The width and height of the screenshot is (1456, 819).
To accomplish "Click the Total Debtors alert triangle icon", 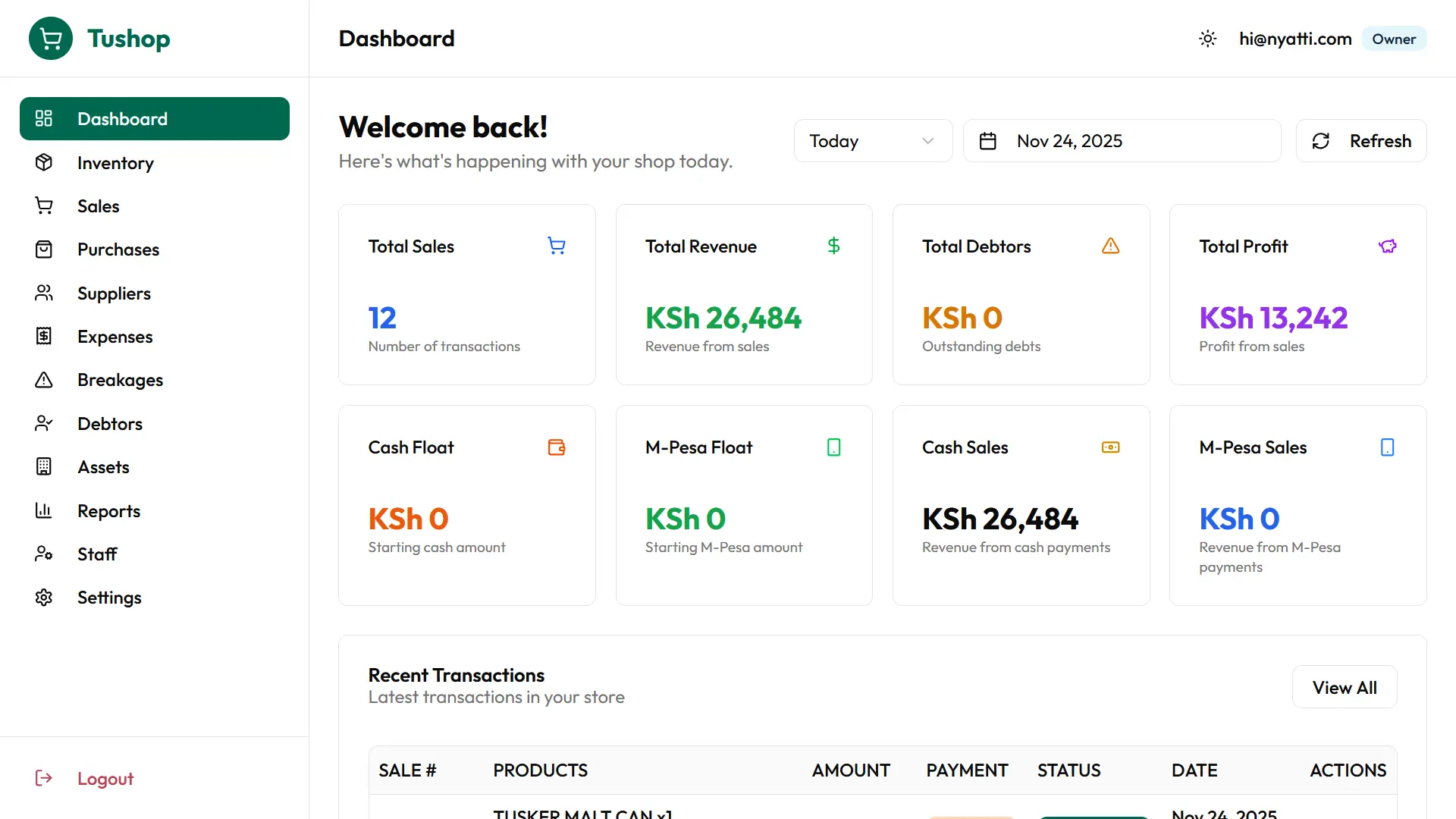I will (x=1110, y=246).
